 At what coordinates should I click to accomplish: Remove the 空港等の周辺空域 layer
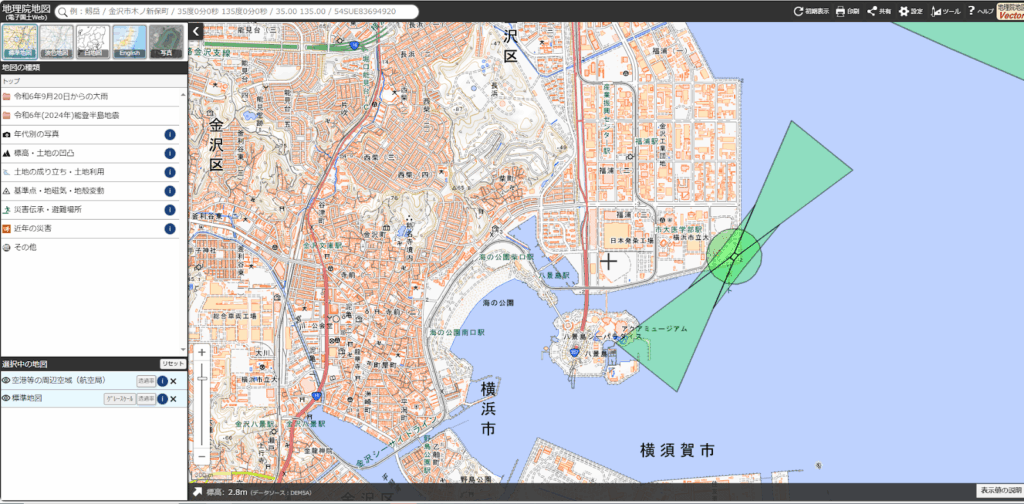click(174, 381)
